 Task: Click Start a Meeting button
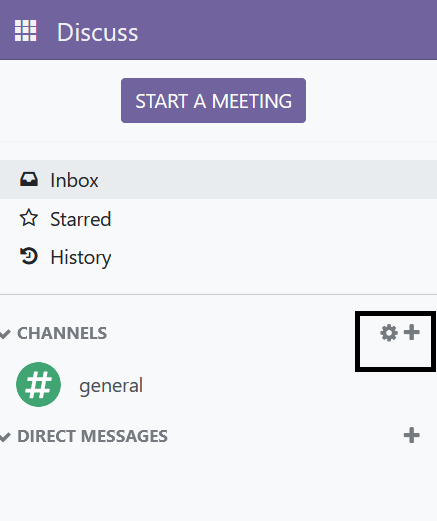click(x=213, y=101)
